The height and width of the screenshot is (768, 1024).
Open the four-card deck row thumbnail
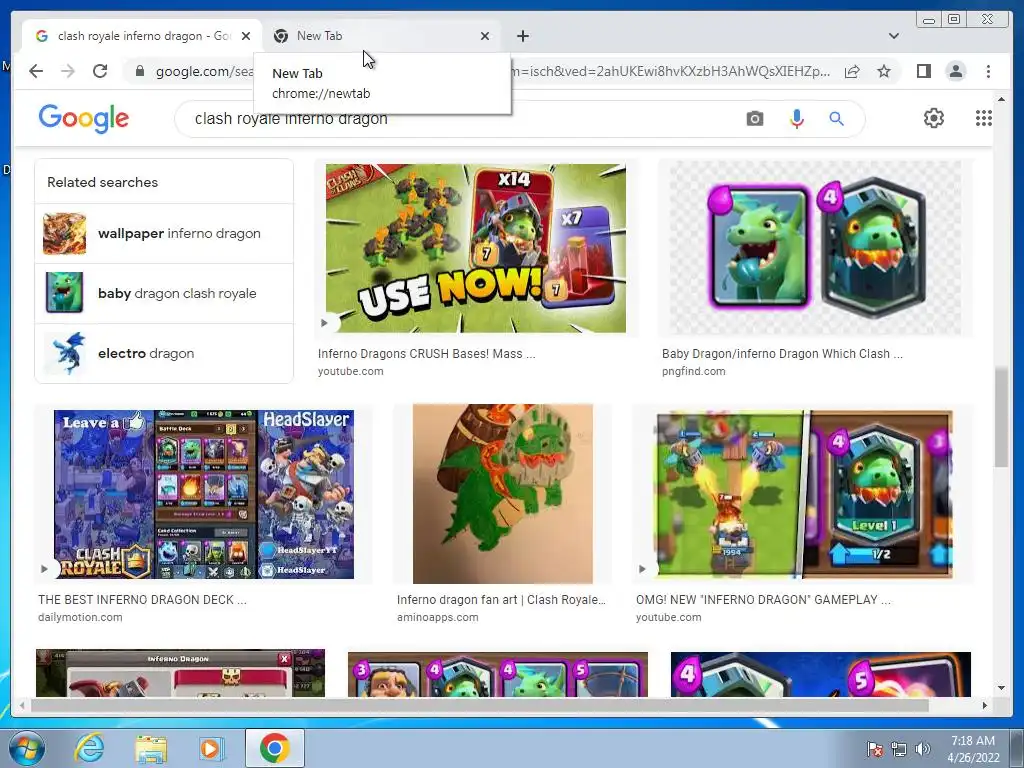[498, 675]
